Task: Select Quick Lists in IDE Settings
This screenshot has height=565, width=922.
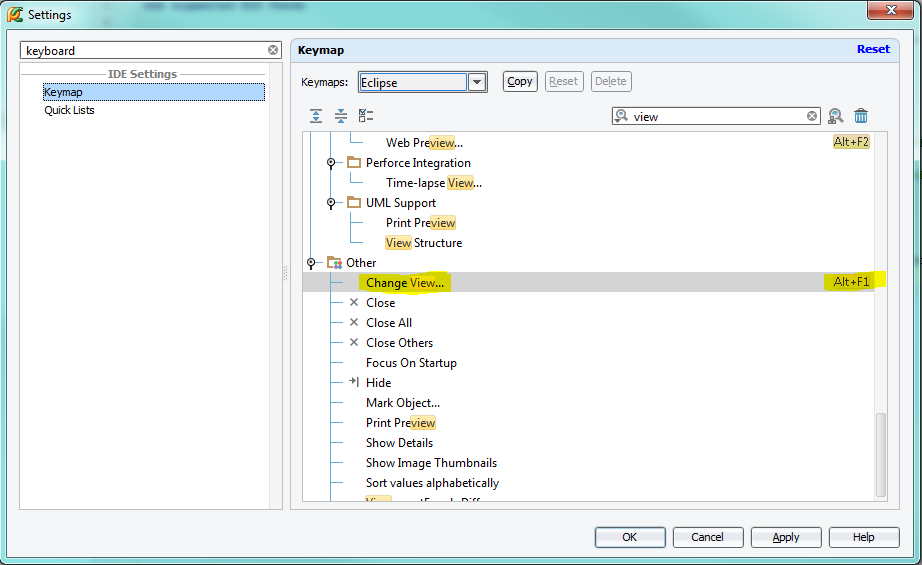Action: pos(69,110)
